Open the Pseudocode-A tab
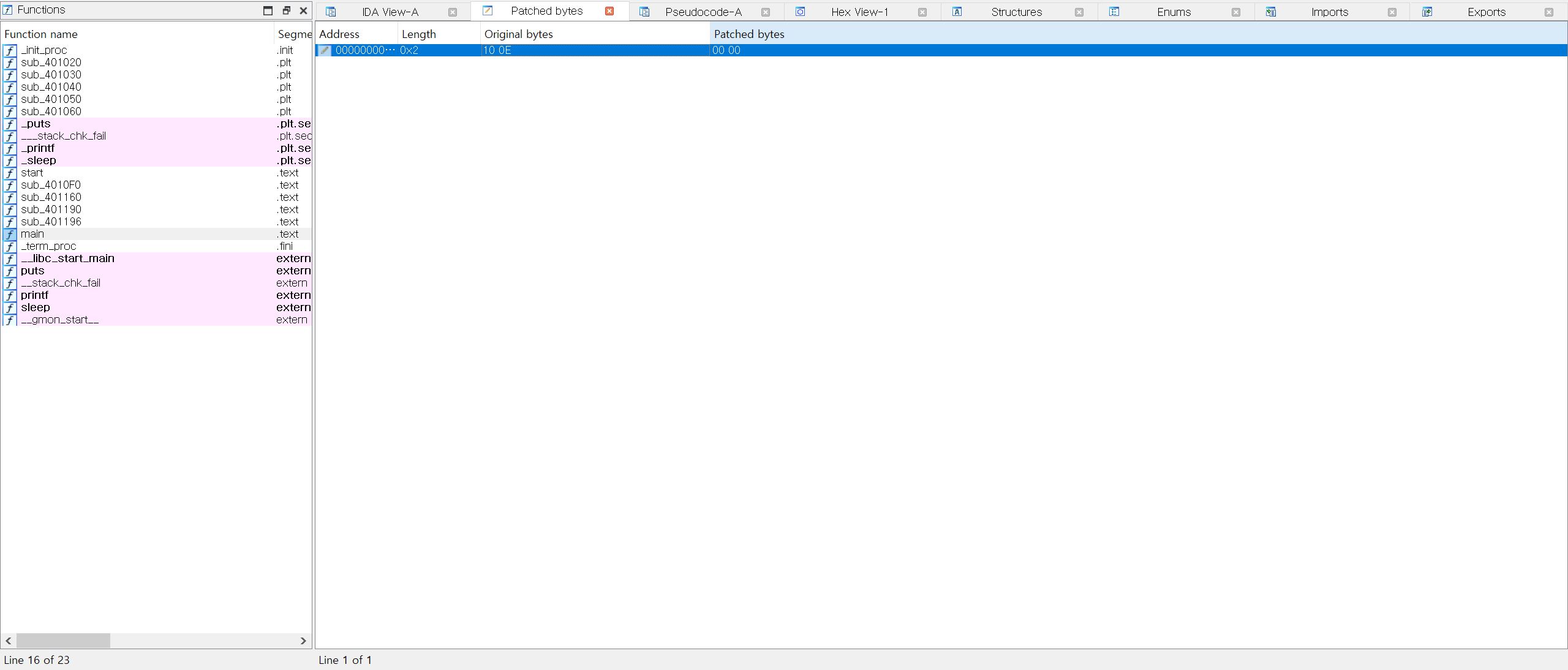The height and width of the screenshot is (670, 1568). click(703, 12)
